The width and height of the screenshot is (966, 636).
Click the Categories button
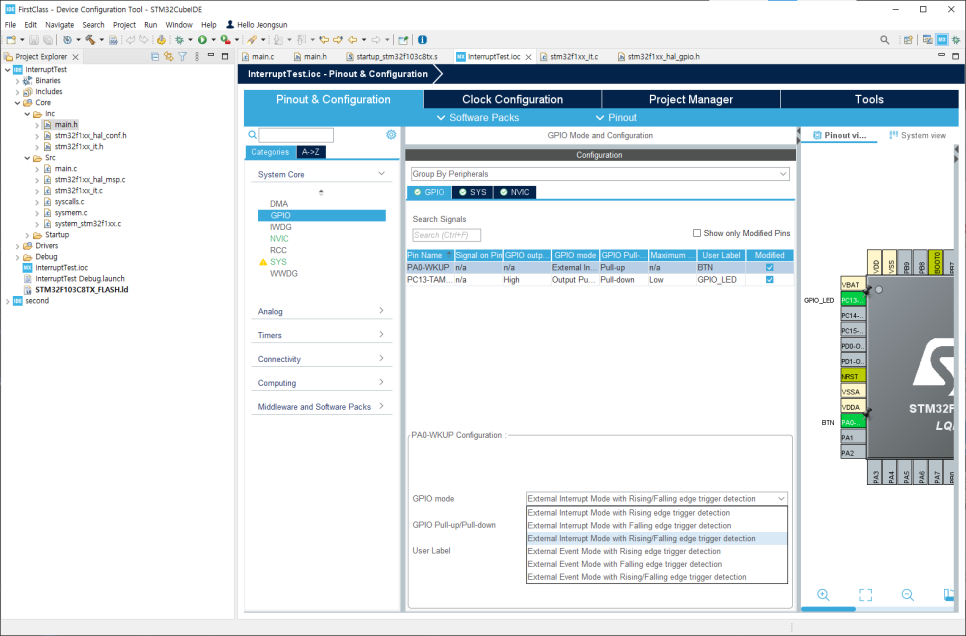click(x=270, y=152)
